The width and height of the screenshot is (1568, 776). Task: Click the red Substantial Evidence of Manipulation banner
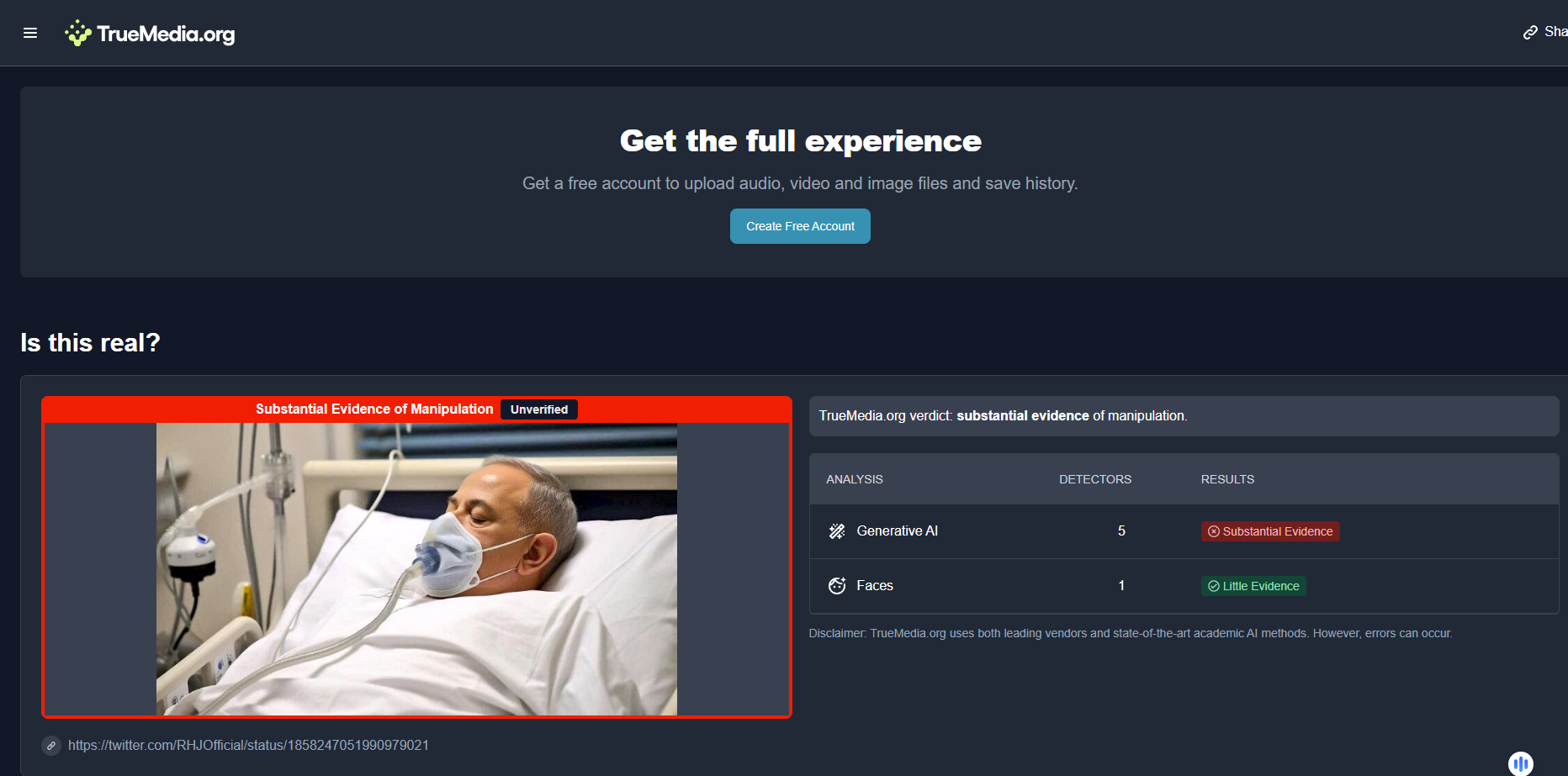click(373, 409)
